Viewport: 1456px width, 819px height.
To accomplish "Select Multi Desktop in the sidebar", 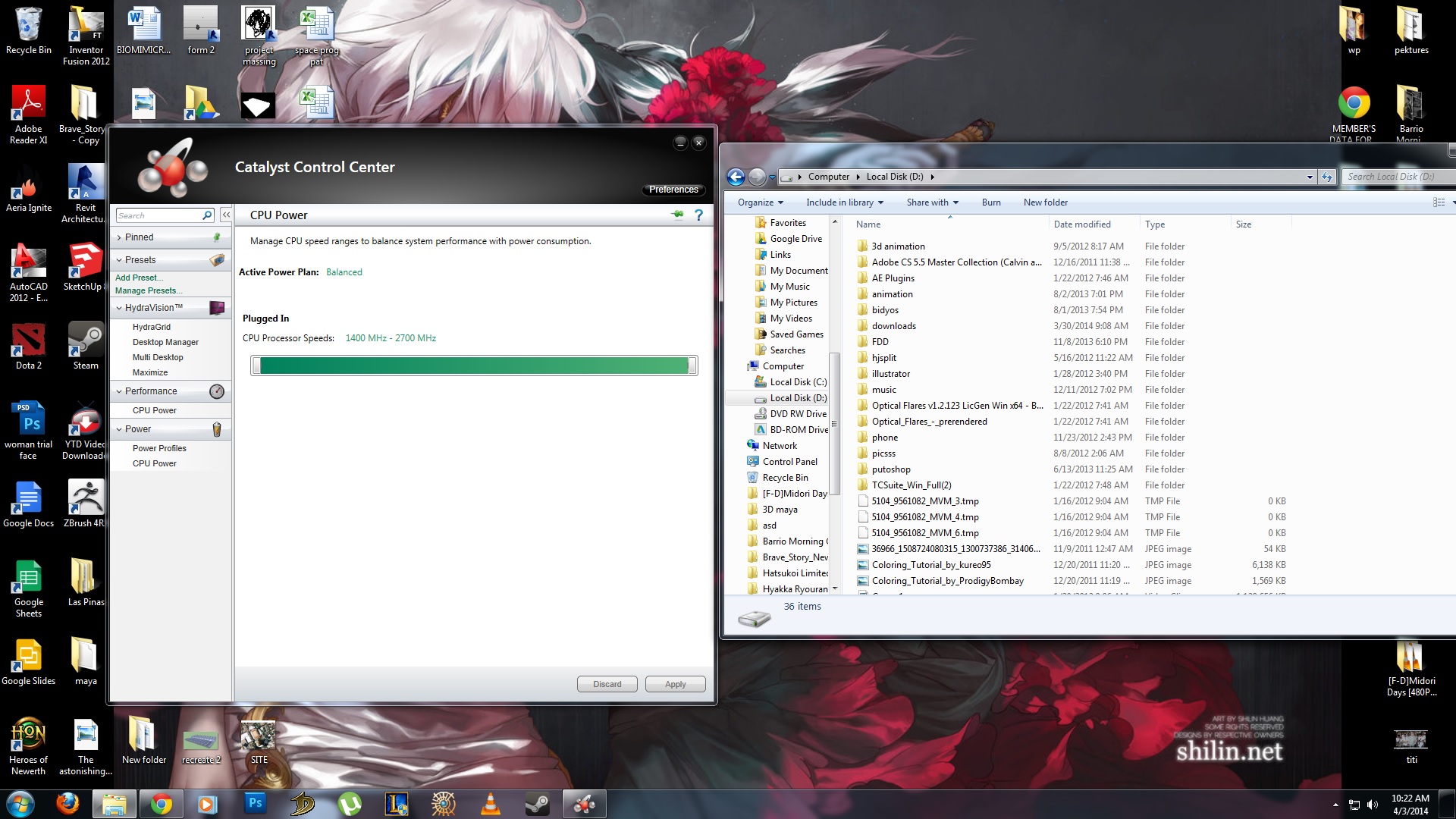I will point(158,357).
